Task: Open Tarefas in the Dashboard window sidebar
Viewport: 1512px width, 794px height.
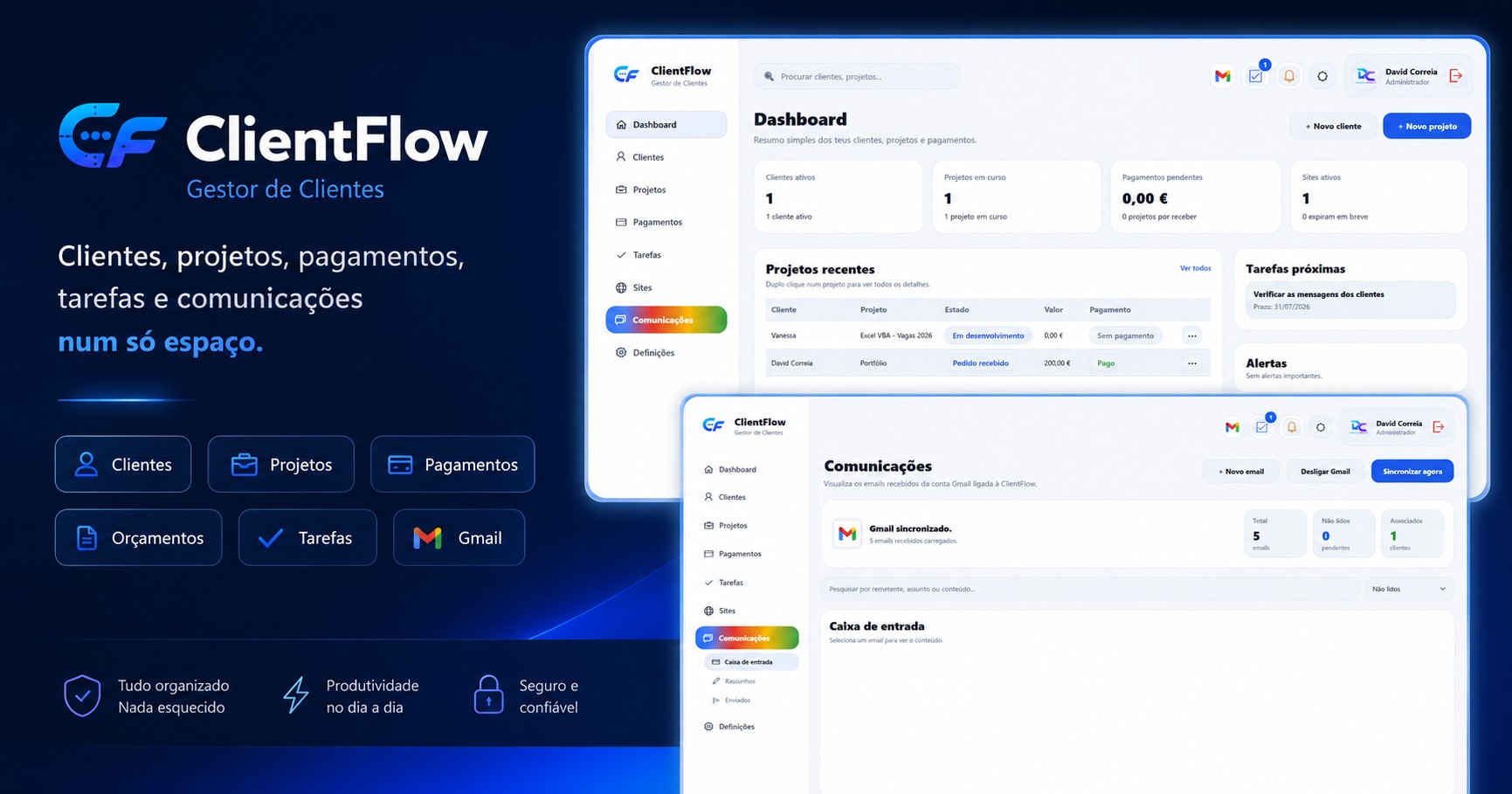Action: (666, 255)
